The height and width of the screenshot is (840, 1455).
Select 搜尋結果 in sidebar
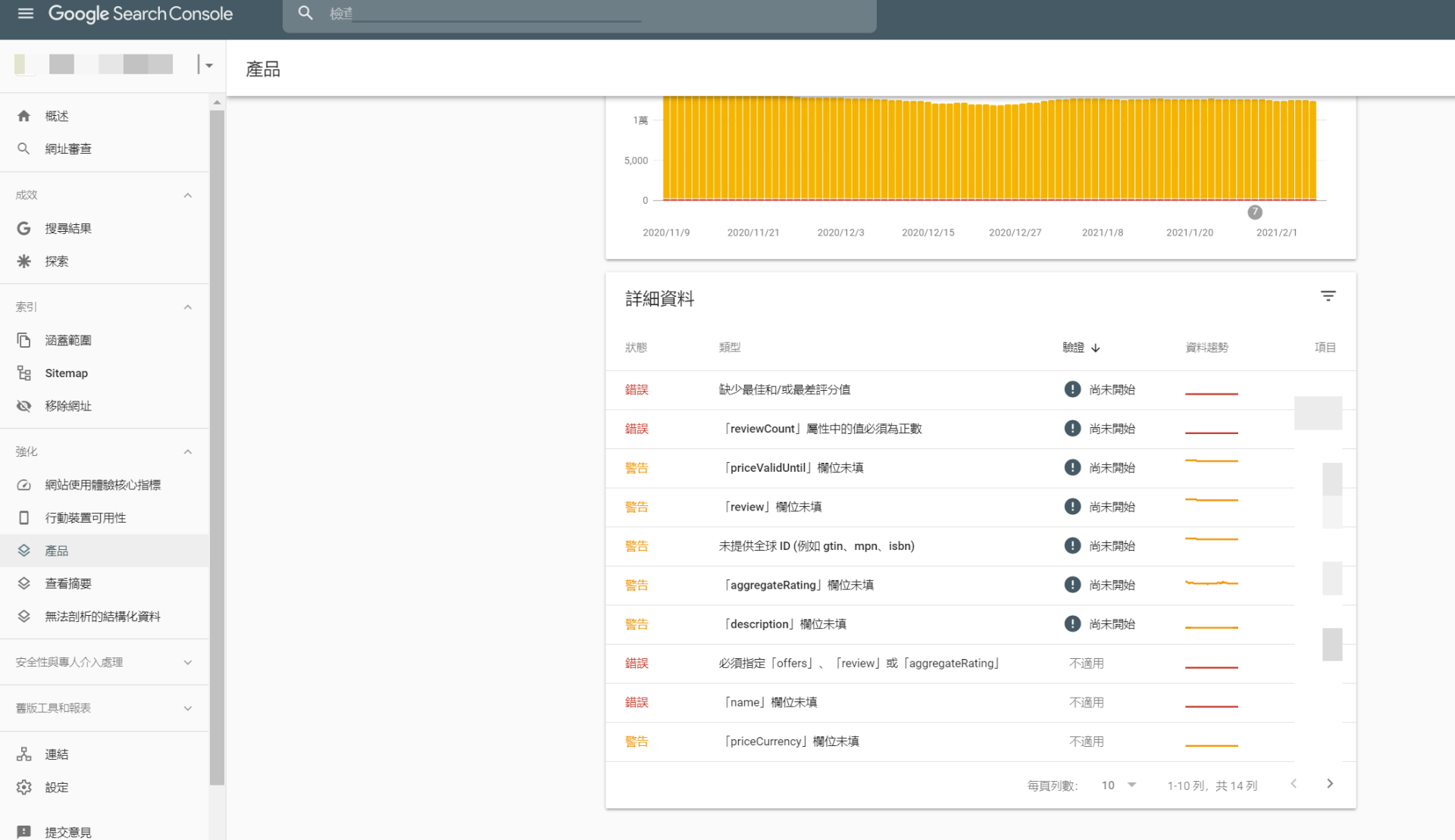(67, 228)
